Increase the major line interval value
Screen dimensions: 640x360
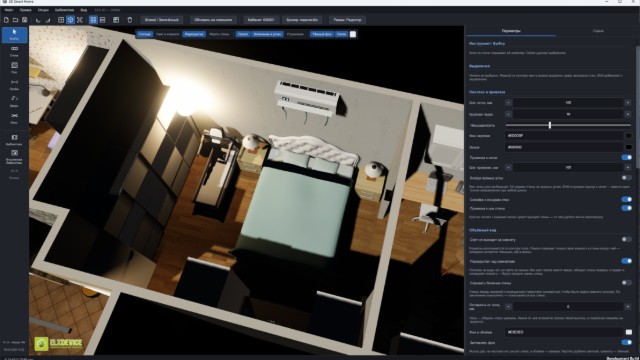628,114
